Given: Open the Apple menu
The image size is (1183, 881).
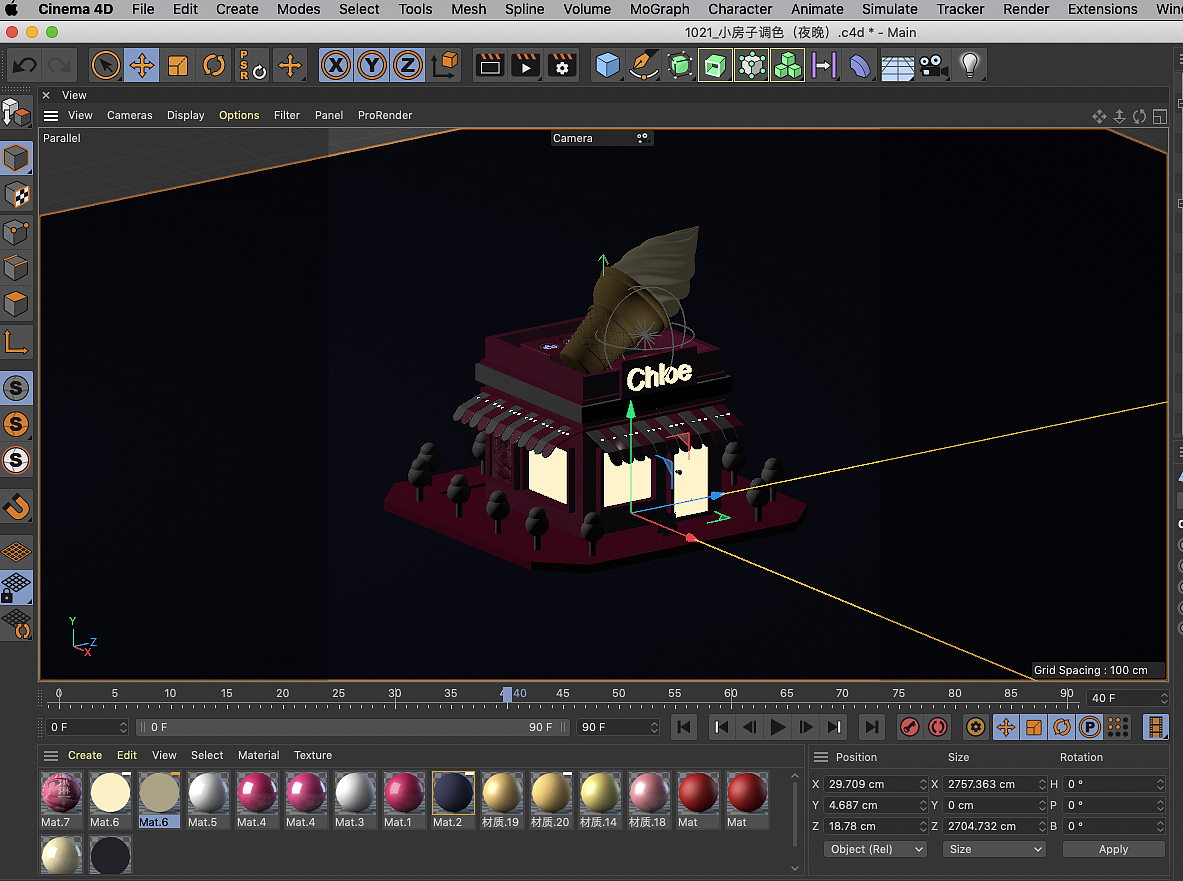Looking at the screenshot, I should [x=13, y=9].
